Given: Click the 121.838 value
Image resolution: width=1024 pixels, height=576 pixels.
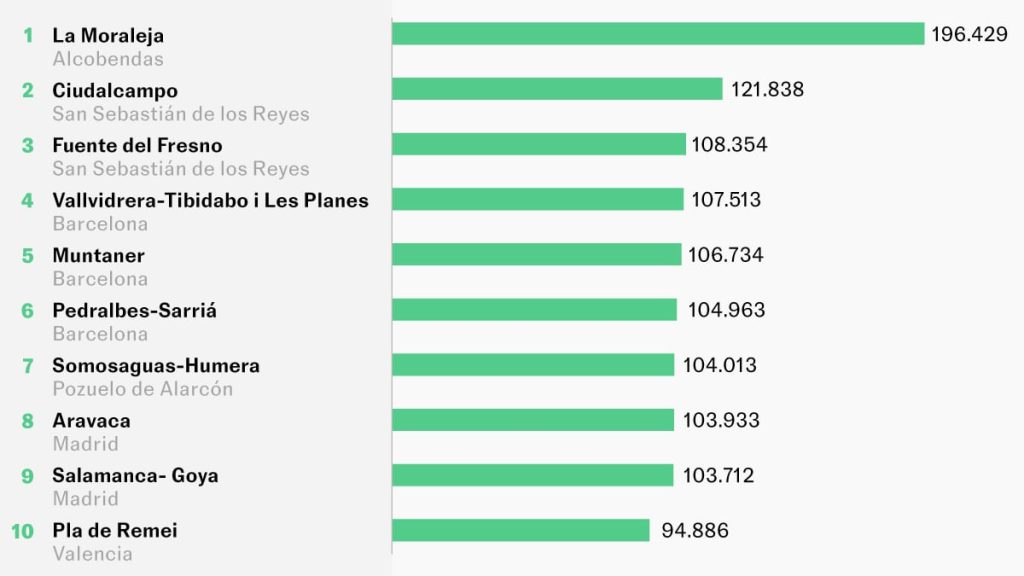Looking at the screenshot, I should click(x=767, y=90).
